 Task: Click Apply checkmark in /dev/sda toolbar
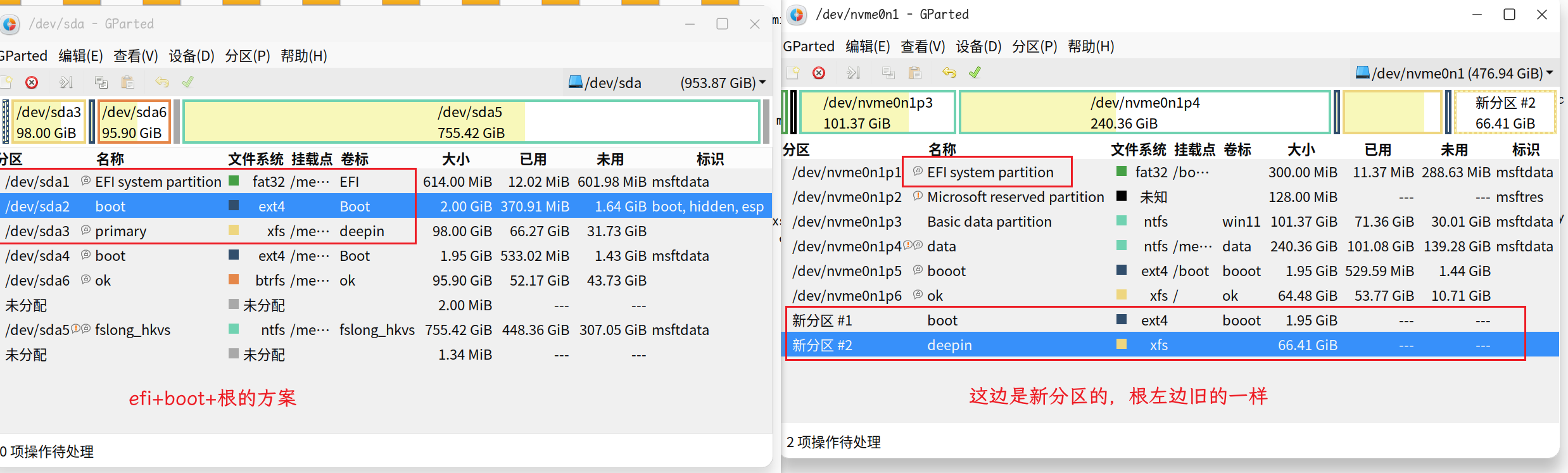pos(187,82)
